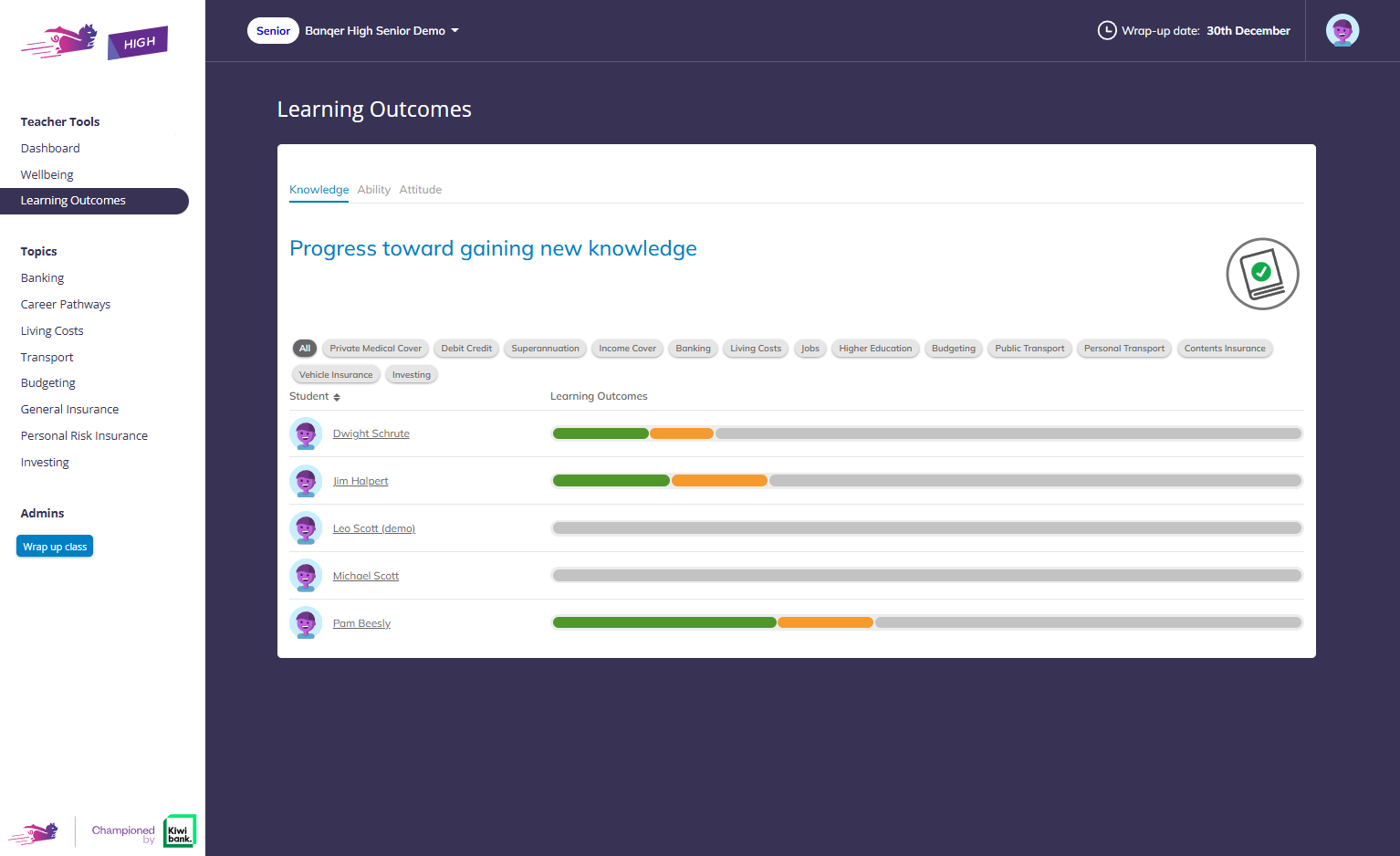Open Wellbeing in the sidebar
Screen dimensions: 1400x856
(x=47, y=175)
